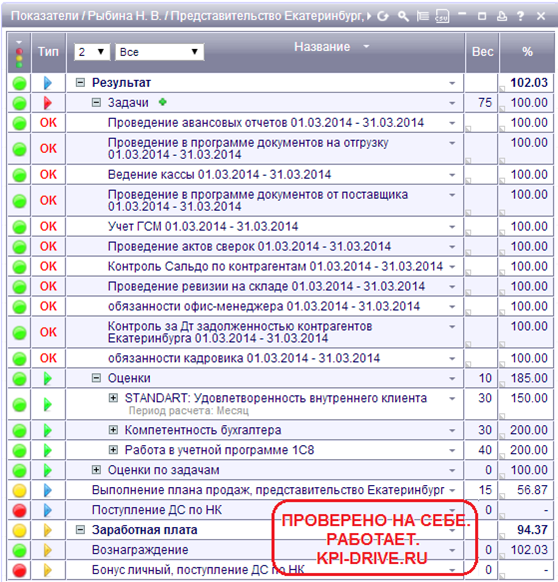The image size is (558, 582).
Task: Click blue arrow icon of Выполнение плана продаж
Action: click(x=48, y=491)
